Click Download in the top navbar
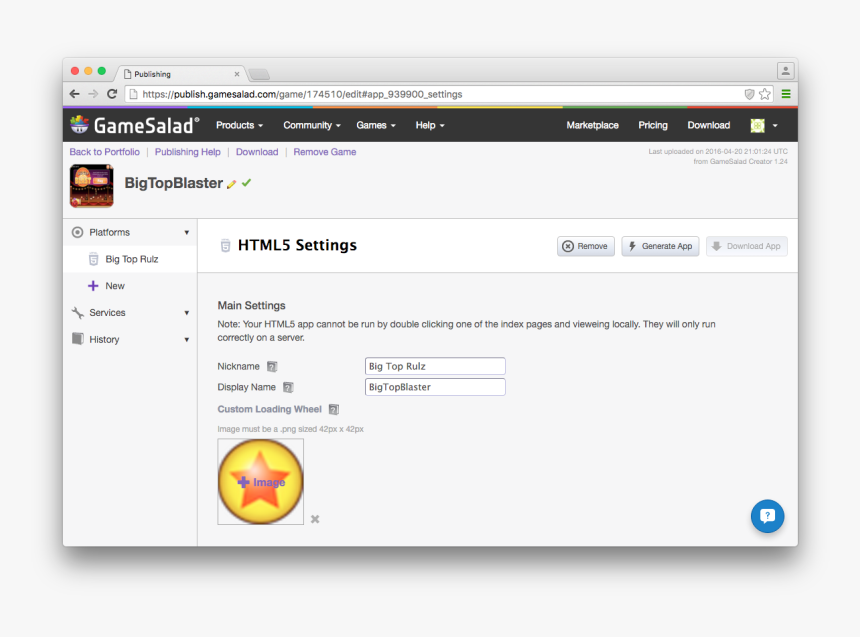This screenshot has width=860, height=637. 709,126
